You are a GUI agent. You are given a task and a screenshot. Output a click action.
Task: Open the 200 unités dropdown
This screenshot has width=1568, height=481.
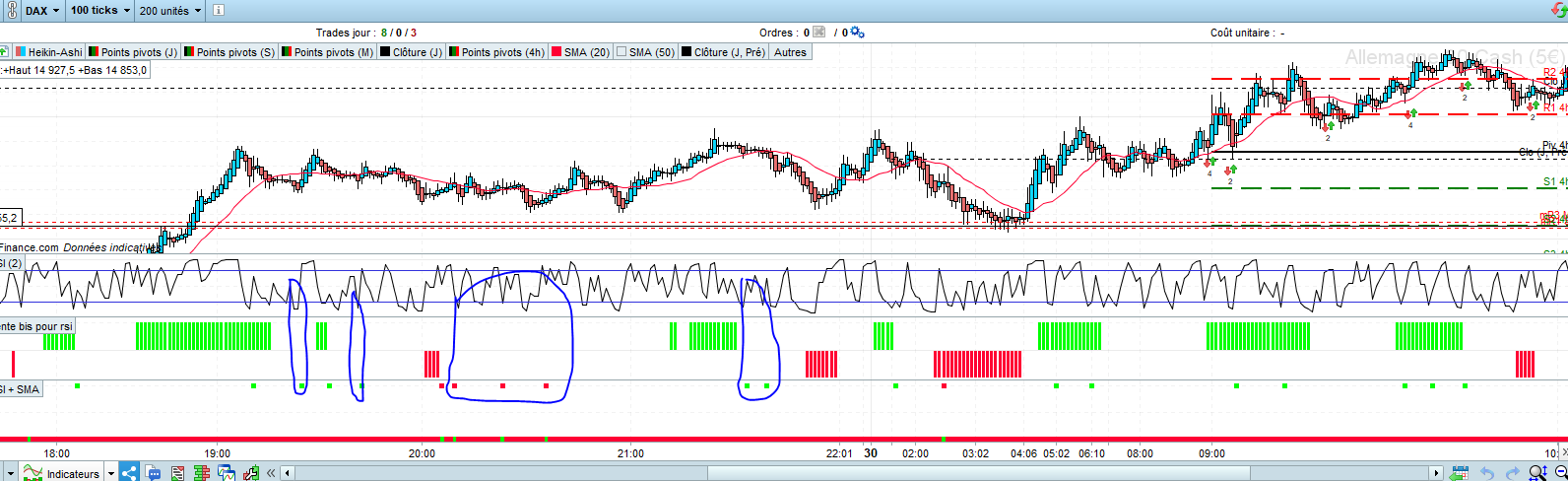169,10
